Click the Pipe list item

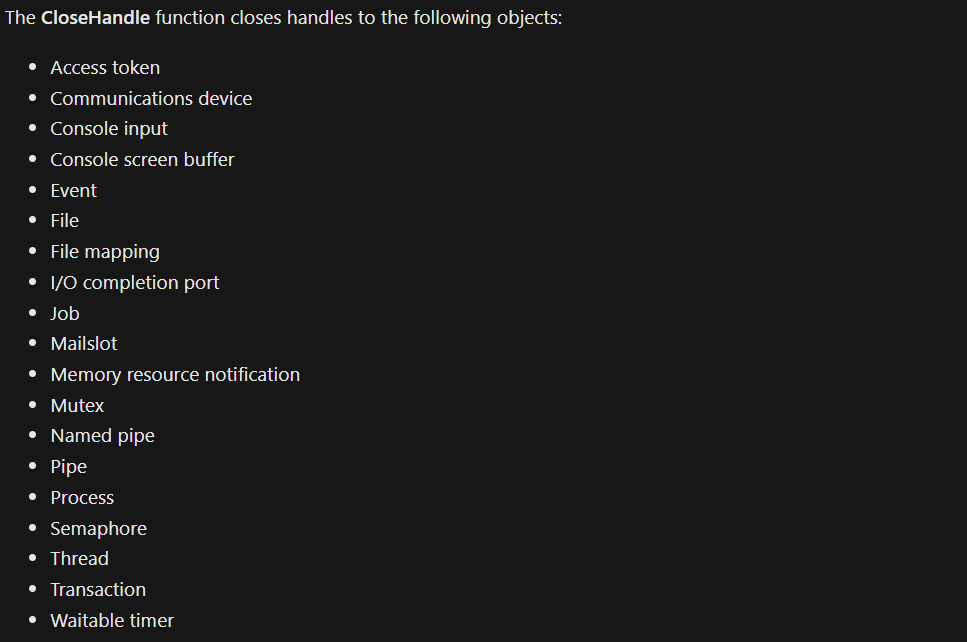click(x=69, y=466)
